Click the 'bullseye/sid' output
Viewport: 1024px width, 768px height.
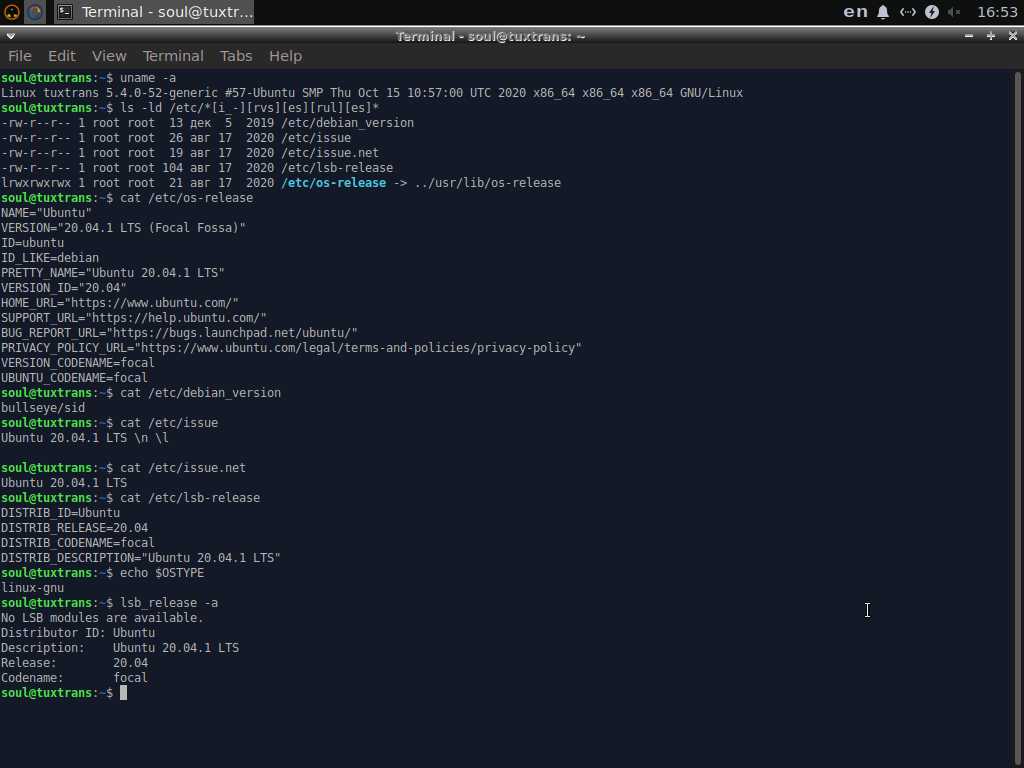click(x=43, y=408)
